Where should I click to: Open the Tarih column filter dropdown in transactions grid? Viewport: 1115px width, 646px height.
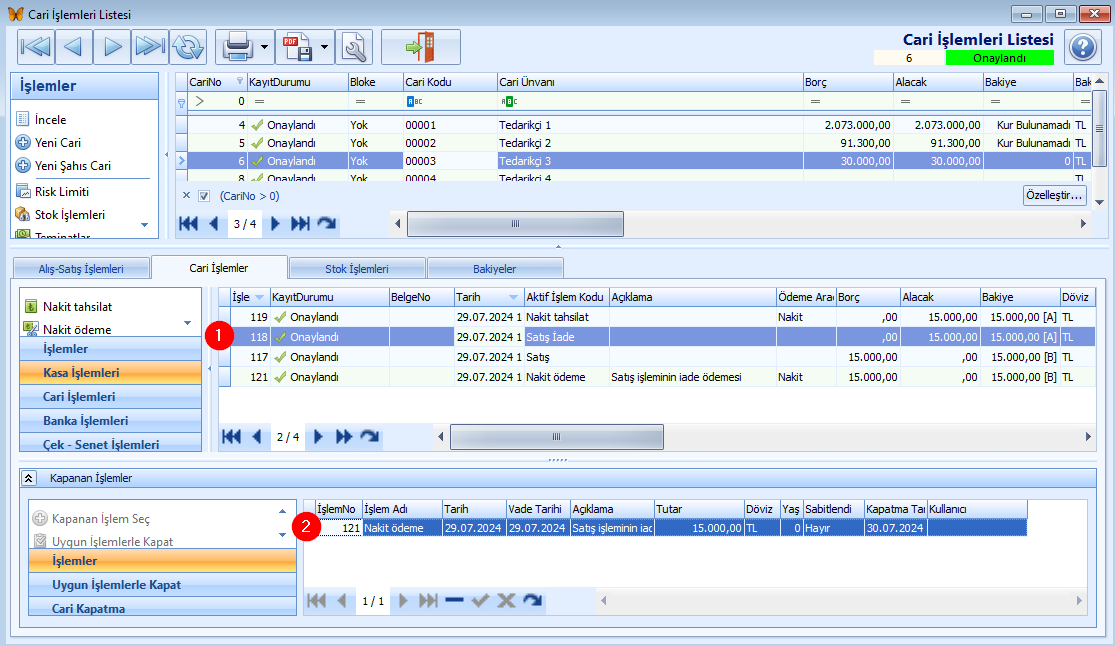(513, 297)
